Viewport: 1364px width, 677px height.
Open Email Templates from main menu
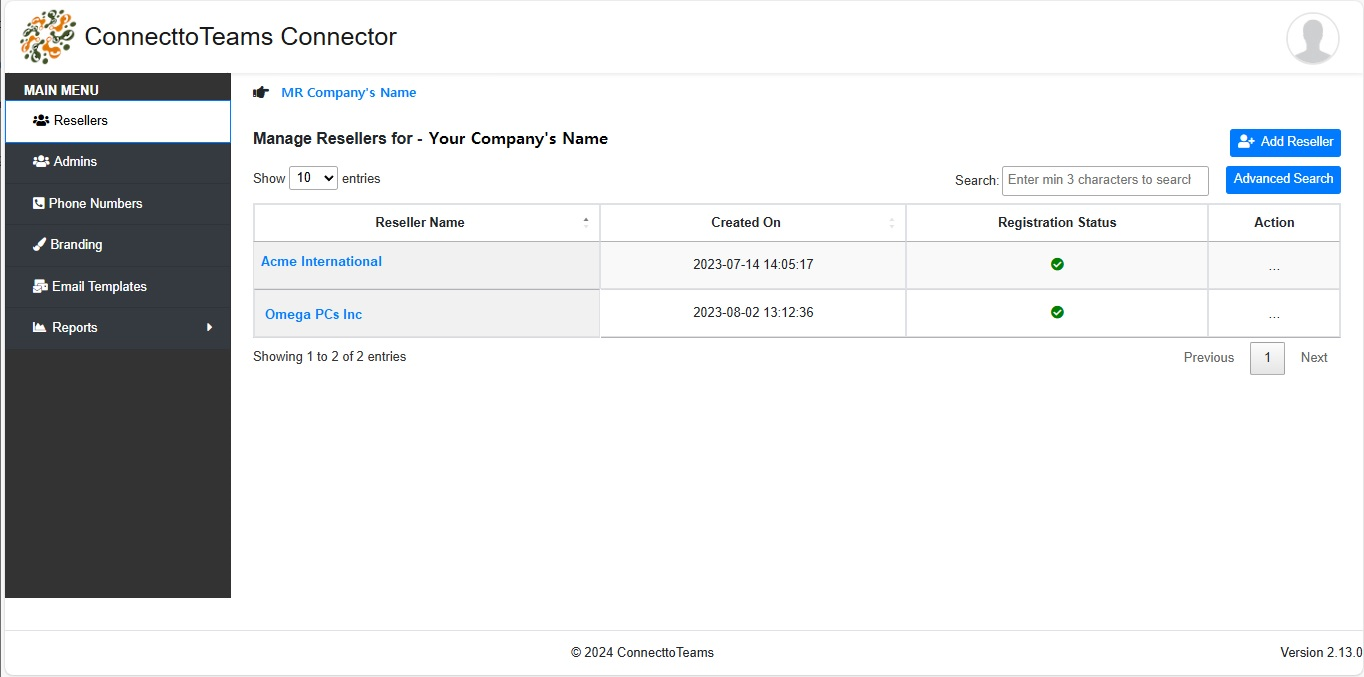(118, 286)
